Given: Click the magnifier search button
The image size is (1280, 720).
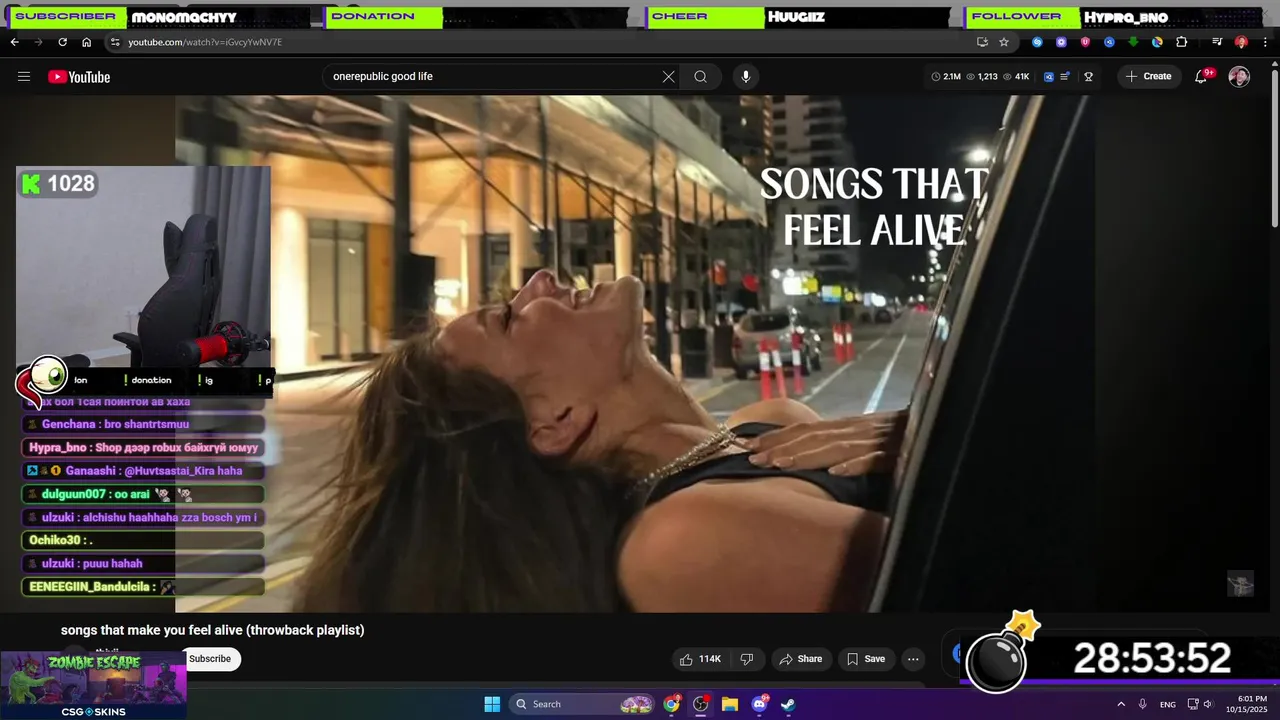Looking at the screenshot, I should (x=700, y=77).
